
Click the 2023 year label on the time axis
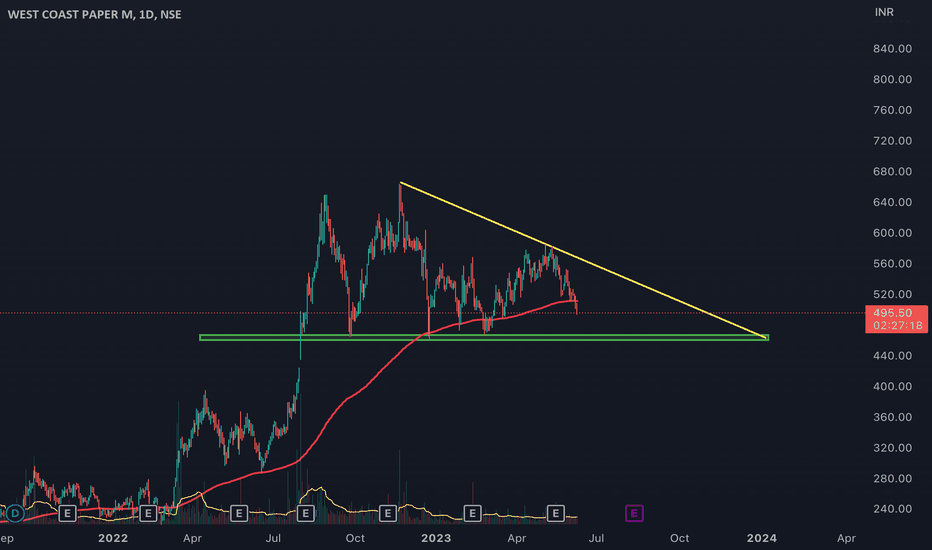click(x=436, y=538)
